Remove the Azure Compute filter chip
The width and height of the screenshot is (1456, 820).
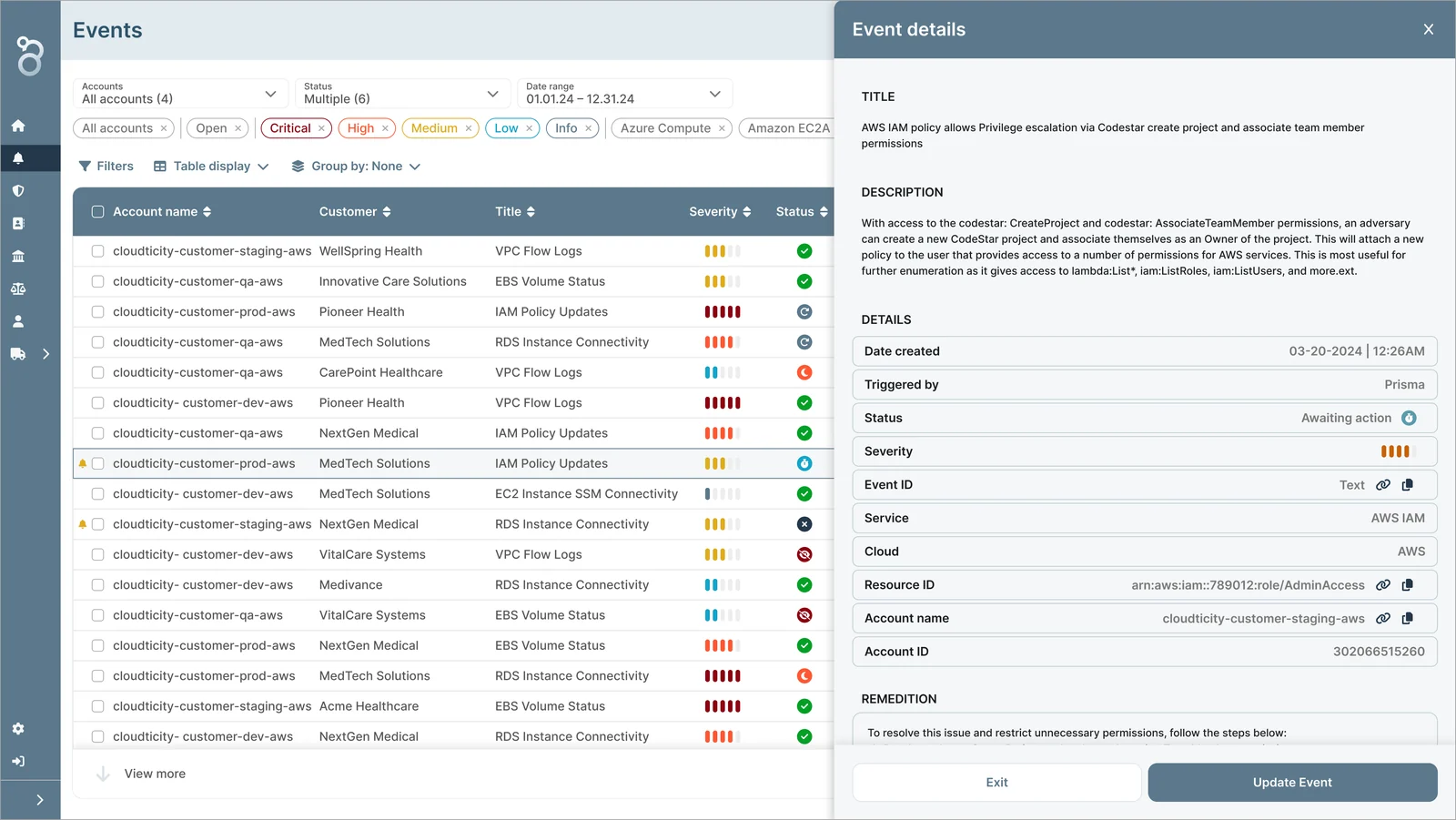click(722, 128)
